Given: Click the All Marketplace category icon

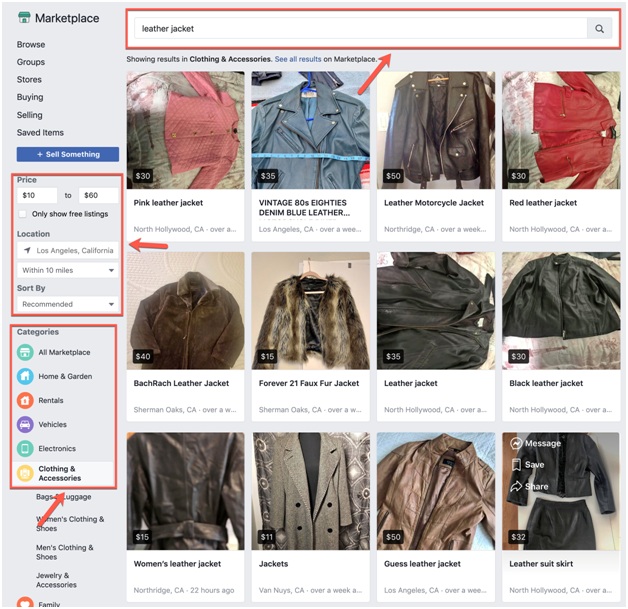Looking at the screenshot, I should click(25, 352).
